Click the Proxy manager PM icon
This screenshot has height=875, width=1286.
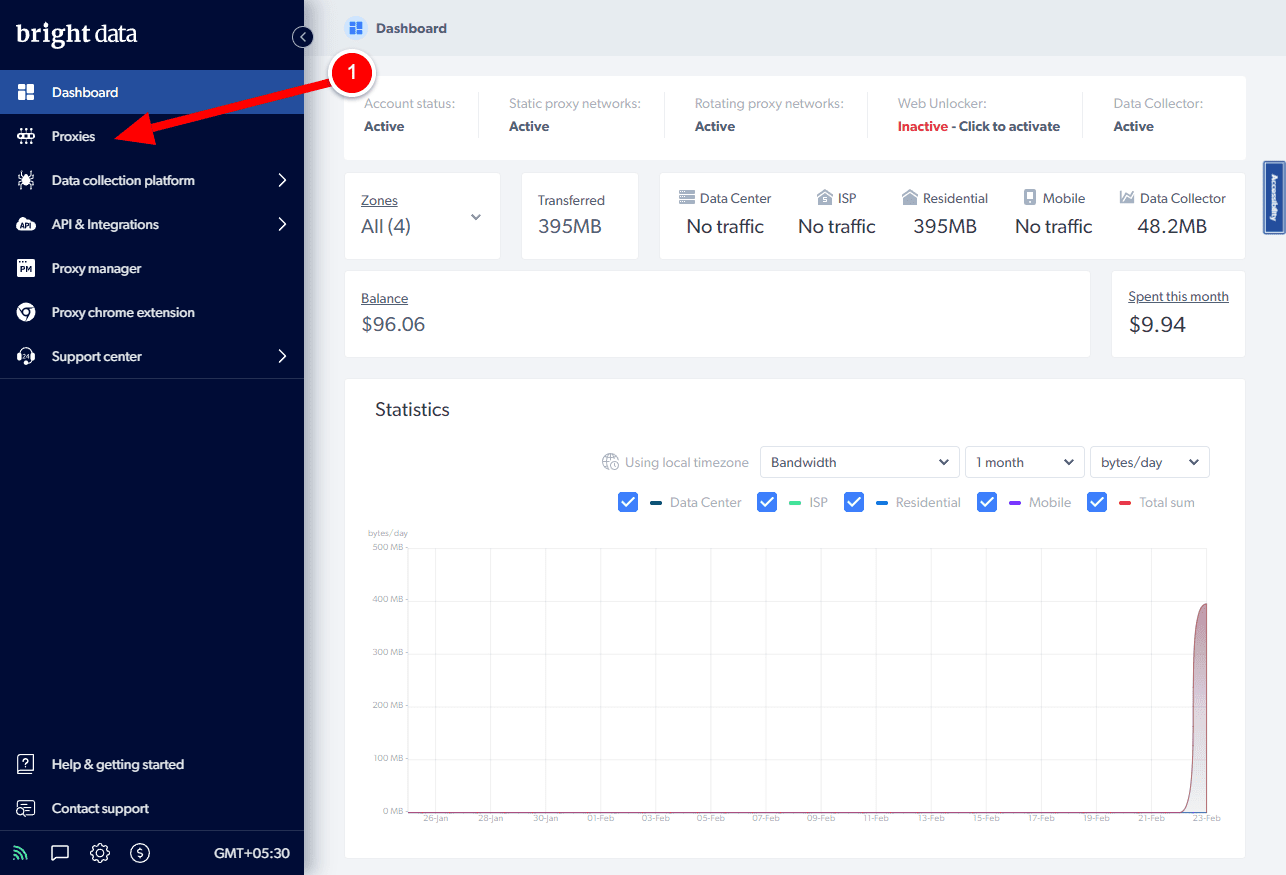[x=27, y=269]
